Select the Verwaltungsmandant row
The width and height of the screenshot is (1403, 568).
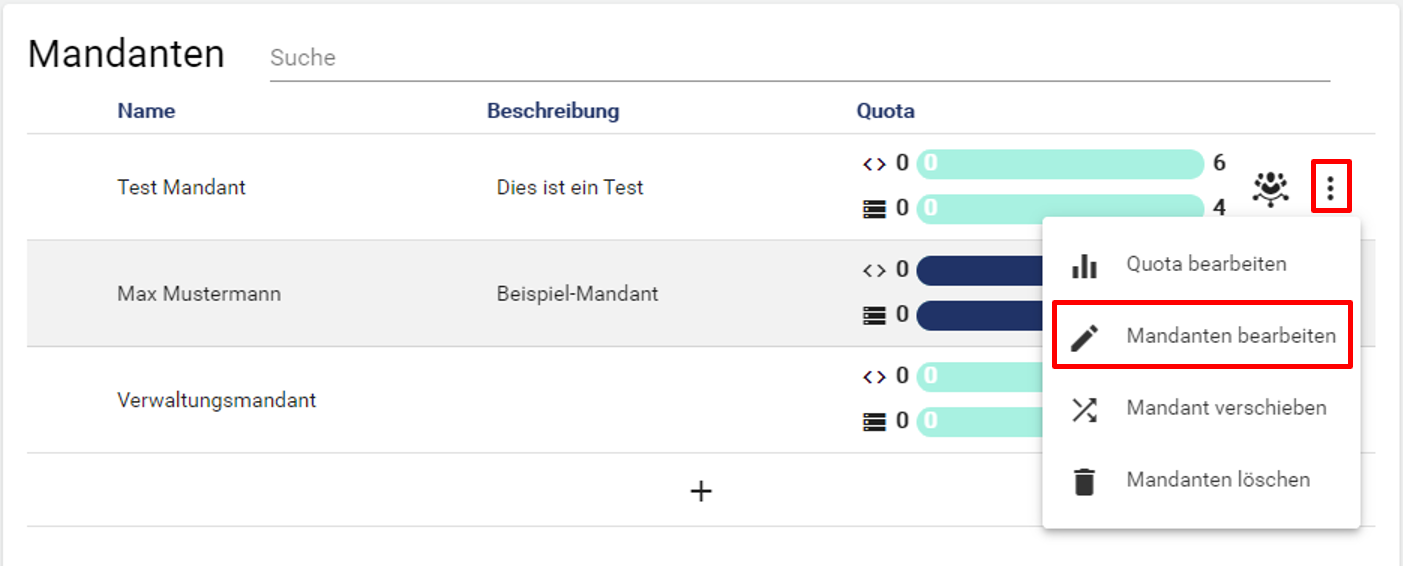point(216,401)
